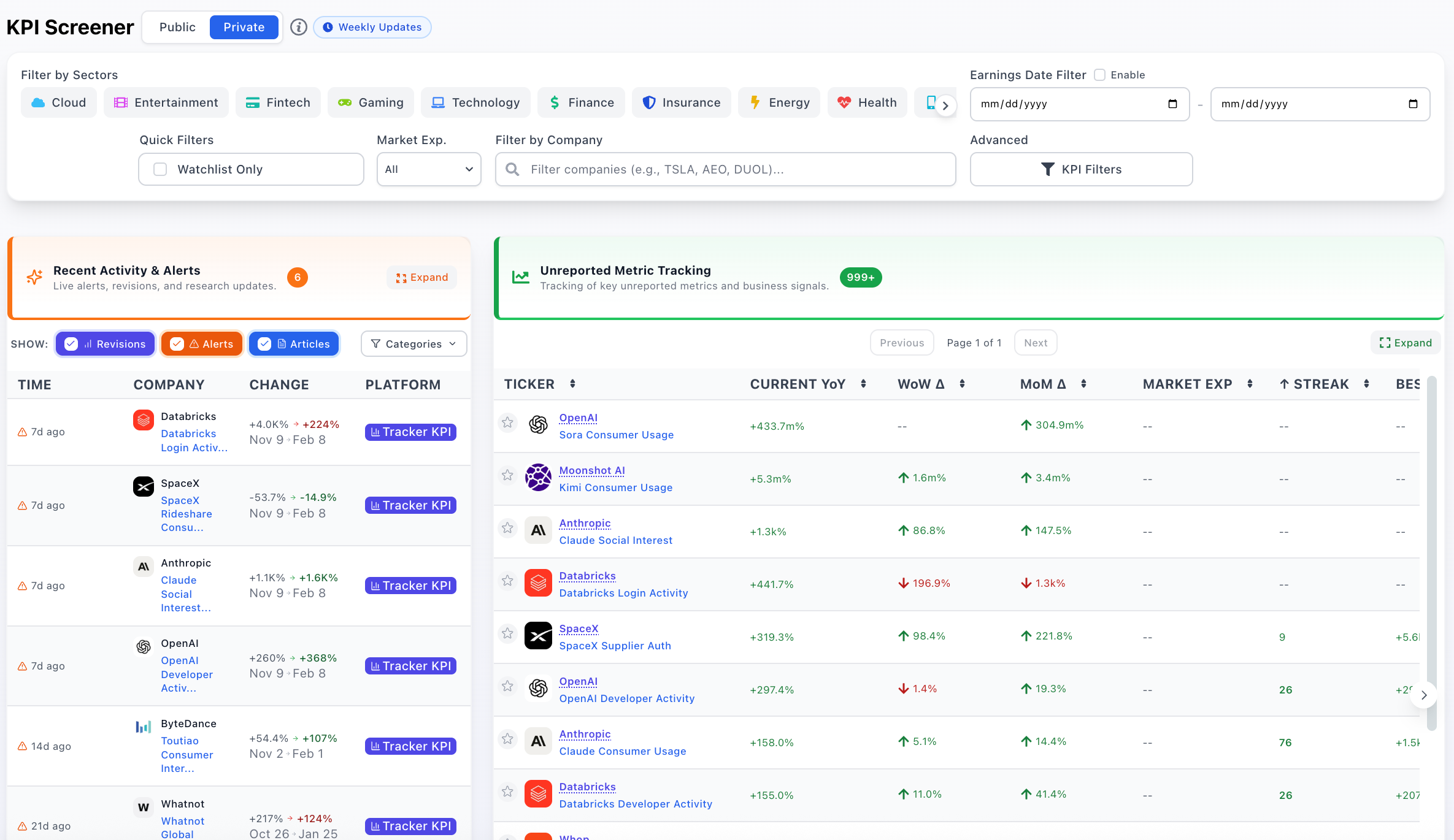The height and width of the screenshot is (840, 1454).
Task: Click the SpaceX logo in Supplier Auth row
Action: [538, 636]
